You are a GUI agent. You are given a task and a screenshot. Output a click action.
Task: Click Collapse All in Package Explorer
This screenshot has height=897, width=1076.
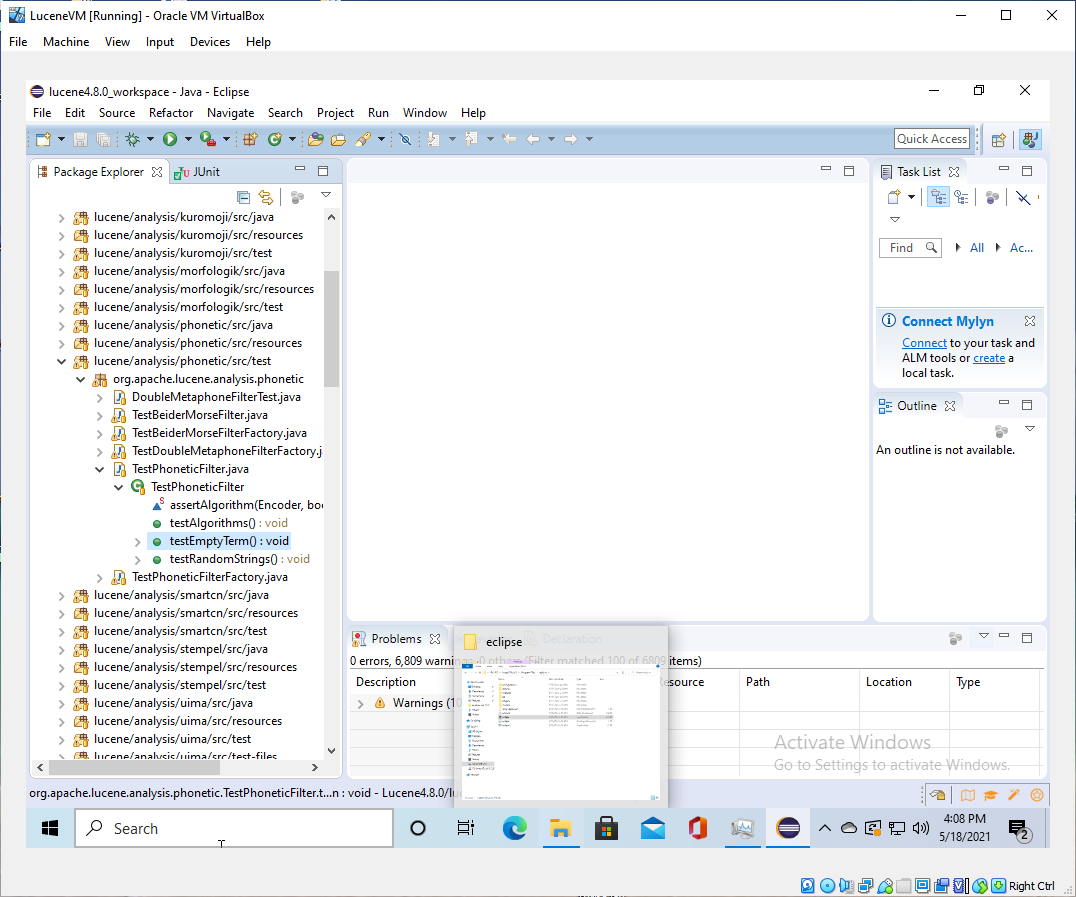pyautogui.click(x=243, y=197)
